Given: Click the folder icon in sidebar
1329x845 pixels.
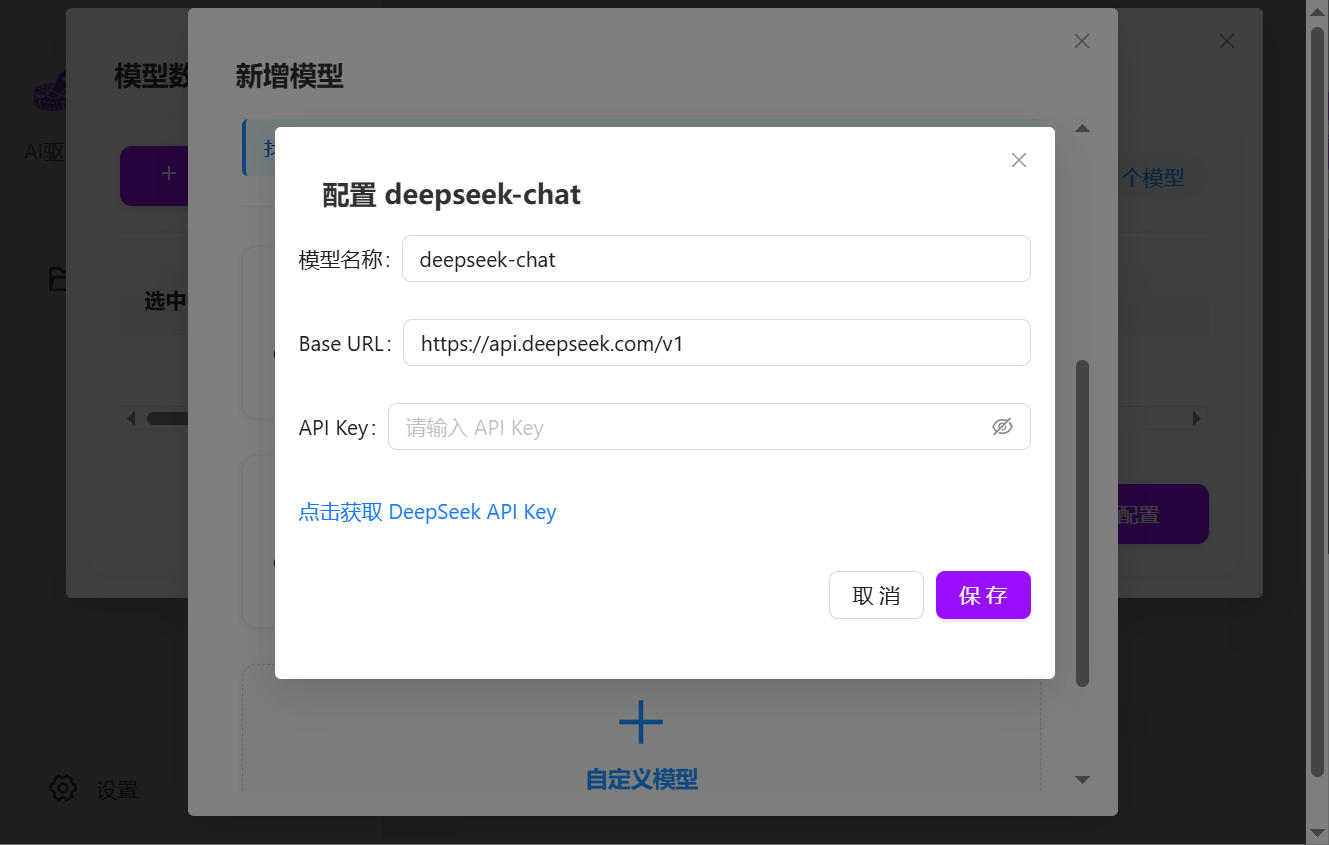Looking at the screenshot, I should [58, 280].
